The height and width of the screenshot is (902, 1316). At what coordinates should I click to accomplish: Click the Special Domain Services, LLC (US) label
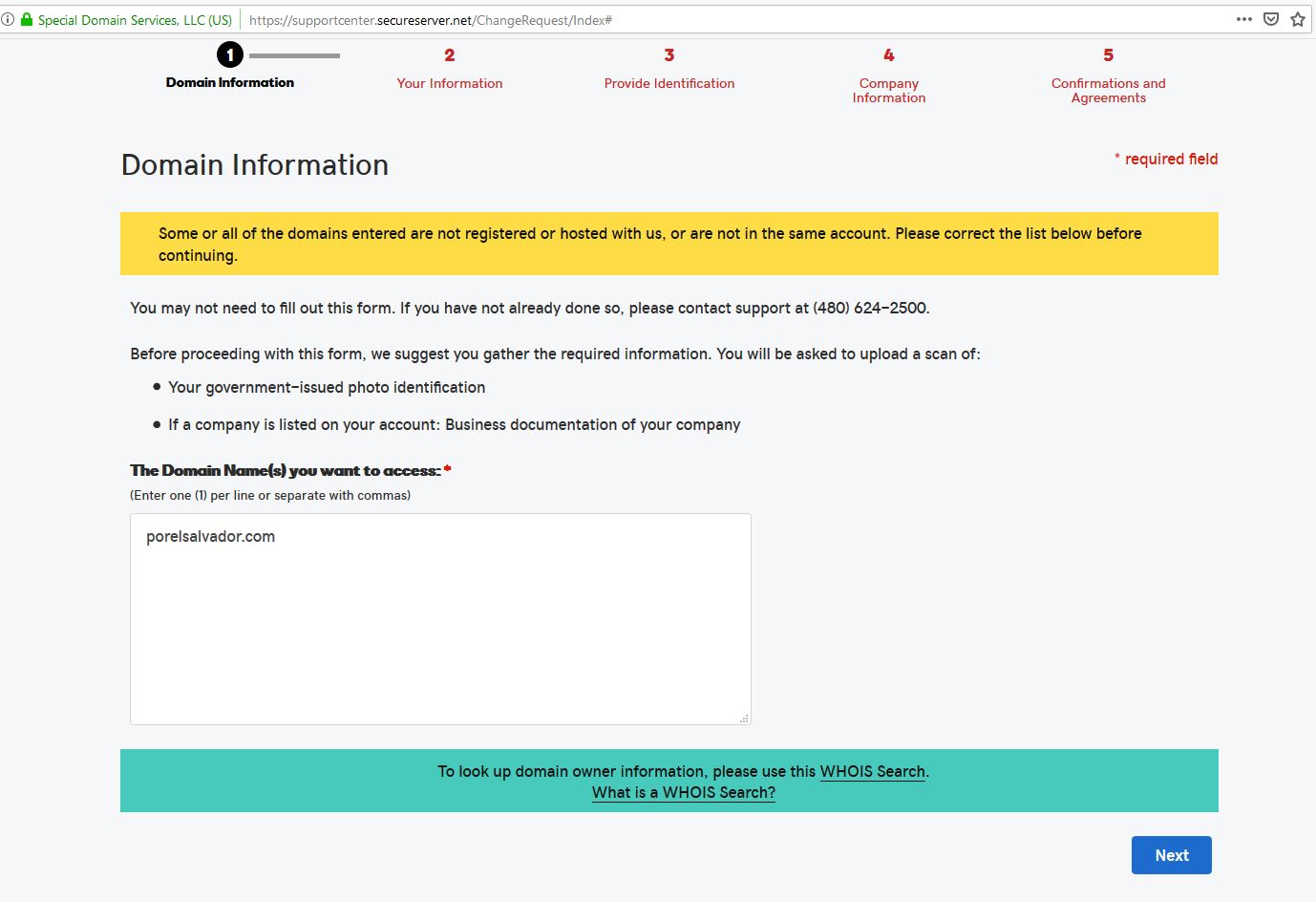(135, 19)
